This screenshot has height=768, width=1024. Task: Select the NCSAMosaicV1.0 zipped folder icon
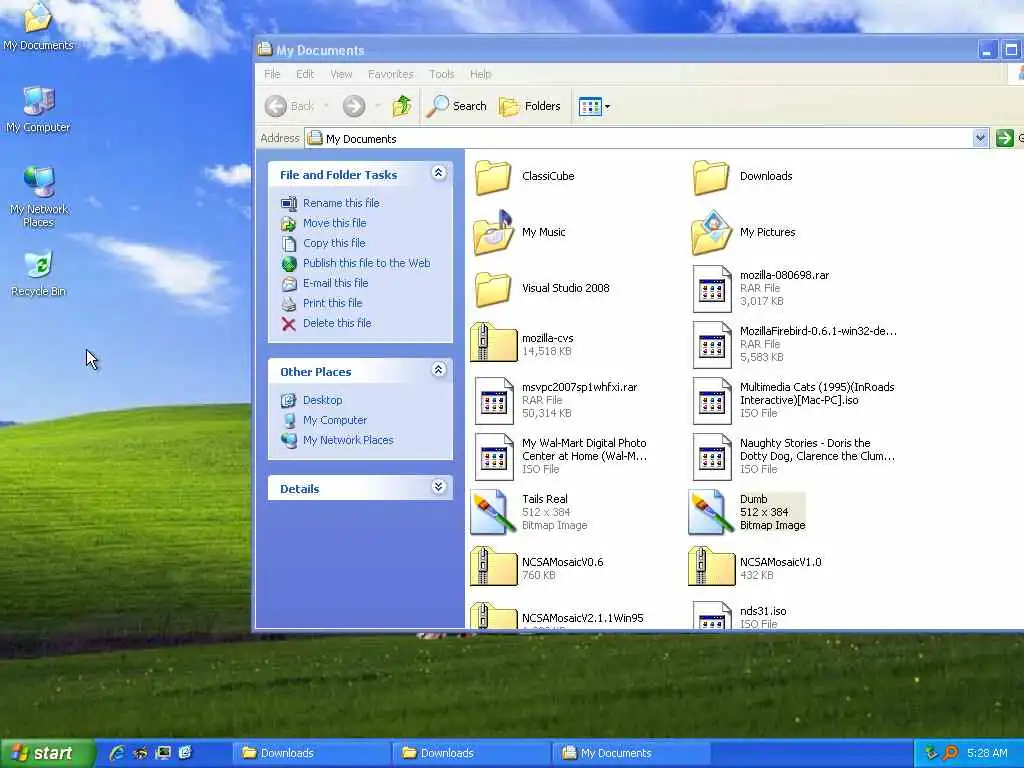(x=712, y=566)
